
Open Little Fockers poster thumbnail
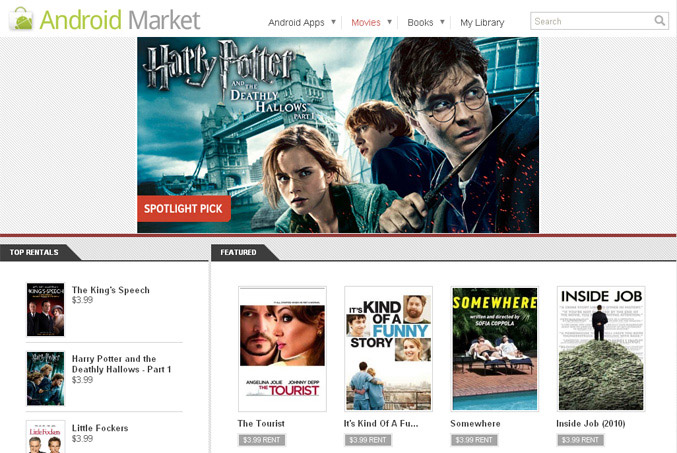click(45, 437)
